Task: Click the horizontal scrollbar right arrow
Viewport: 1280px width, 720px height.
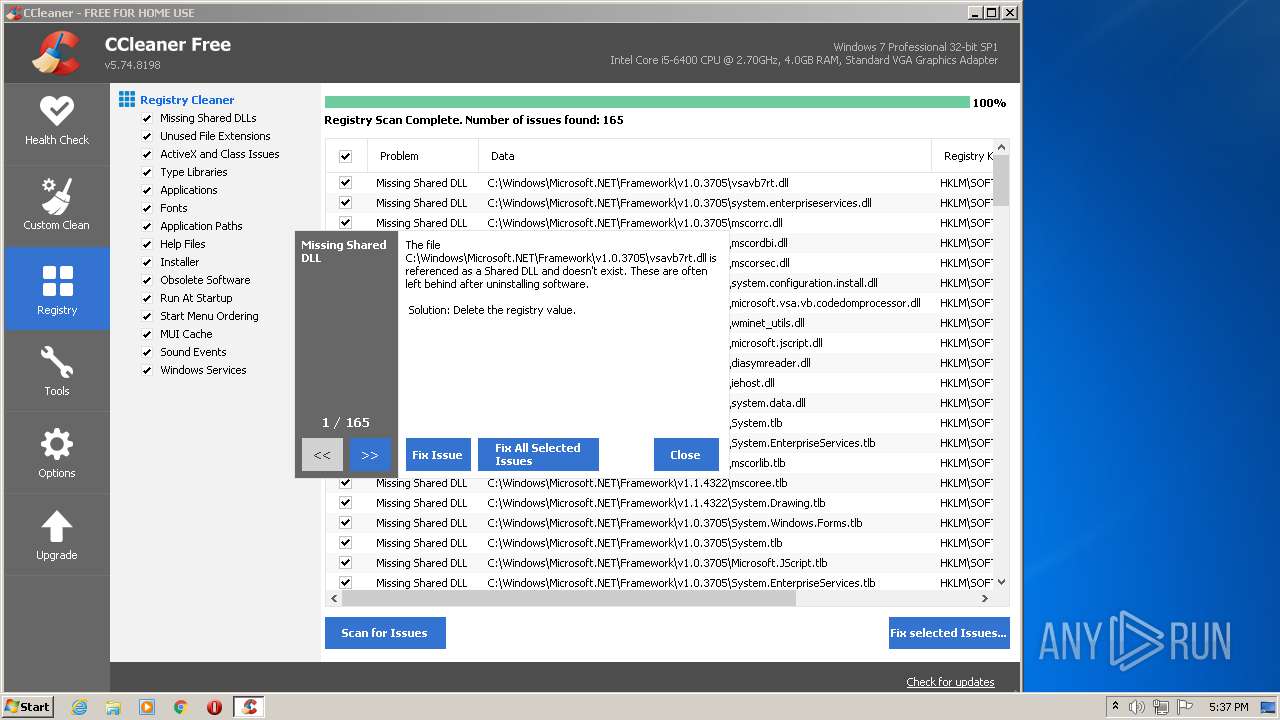Action: coord(985,598)
